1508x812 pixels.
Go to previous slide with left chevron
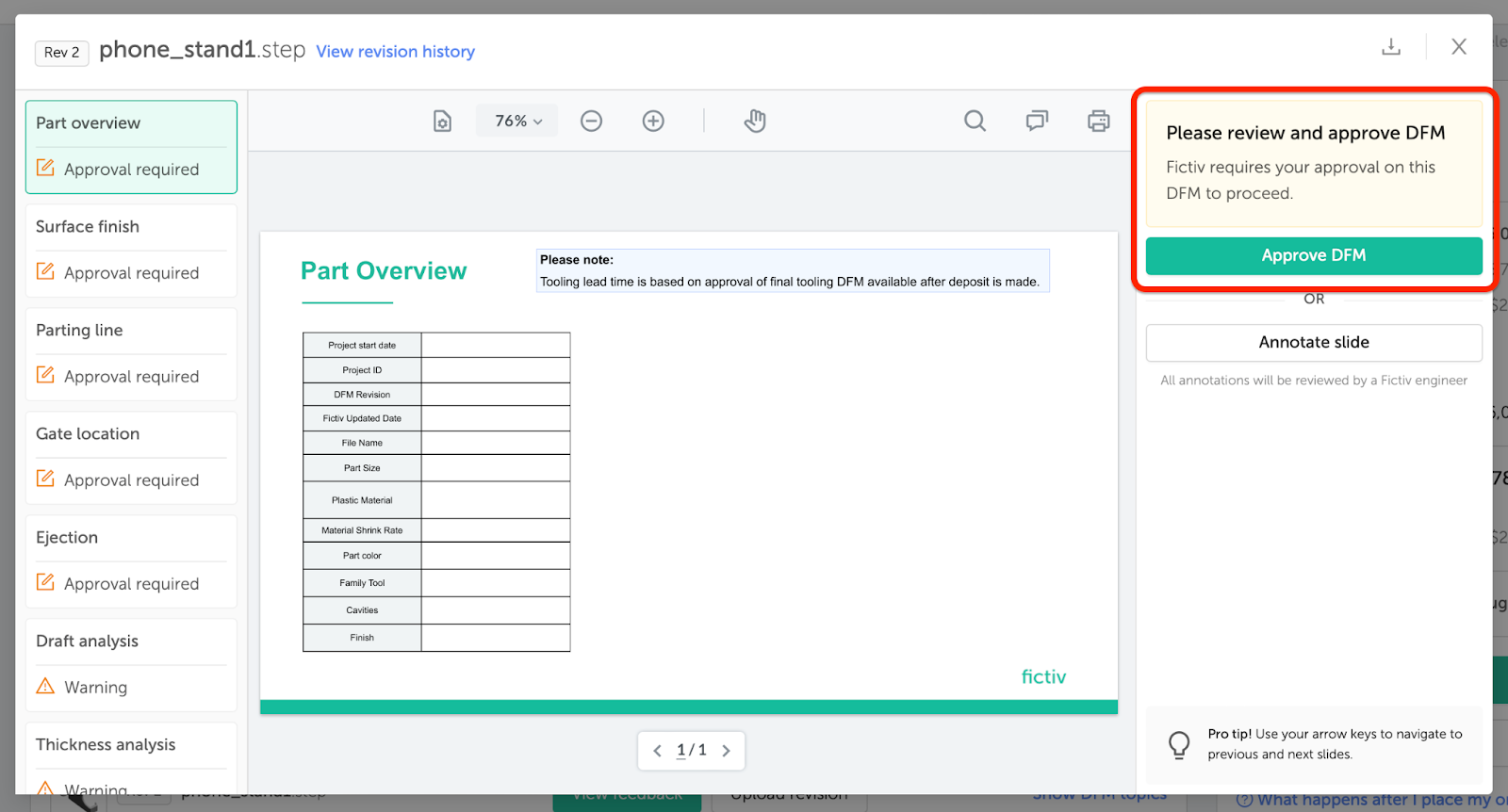657,751
